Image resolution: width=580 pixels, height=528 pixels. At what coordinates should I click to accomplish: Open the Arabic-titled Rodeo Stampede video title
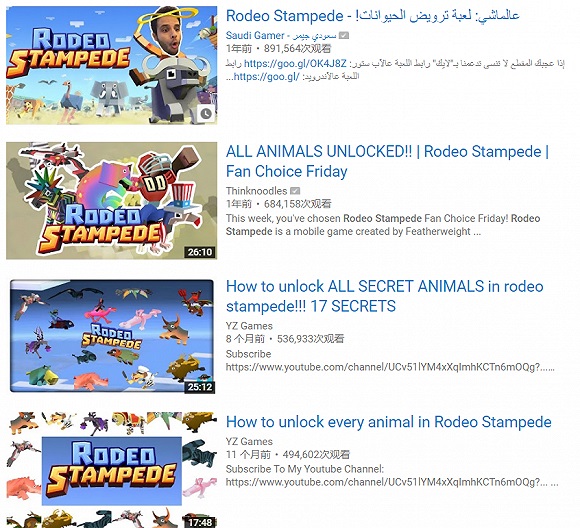tap(372, 16)
